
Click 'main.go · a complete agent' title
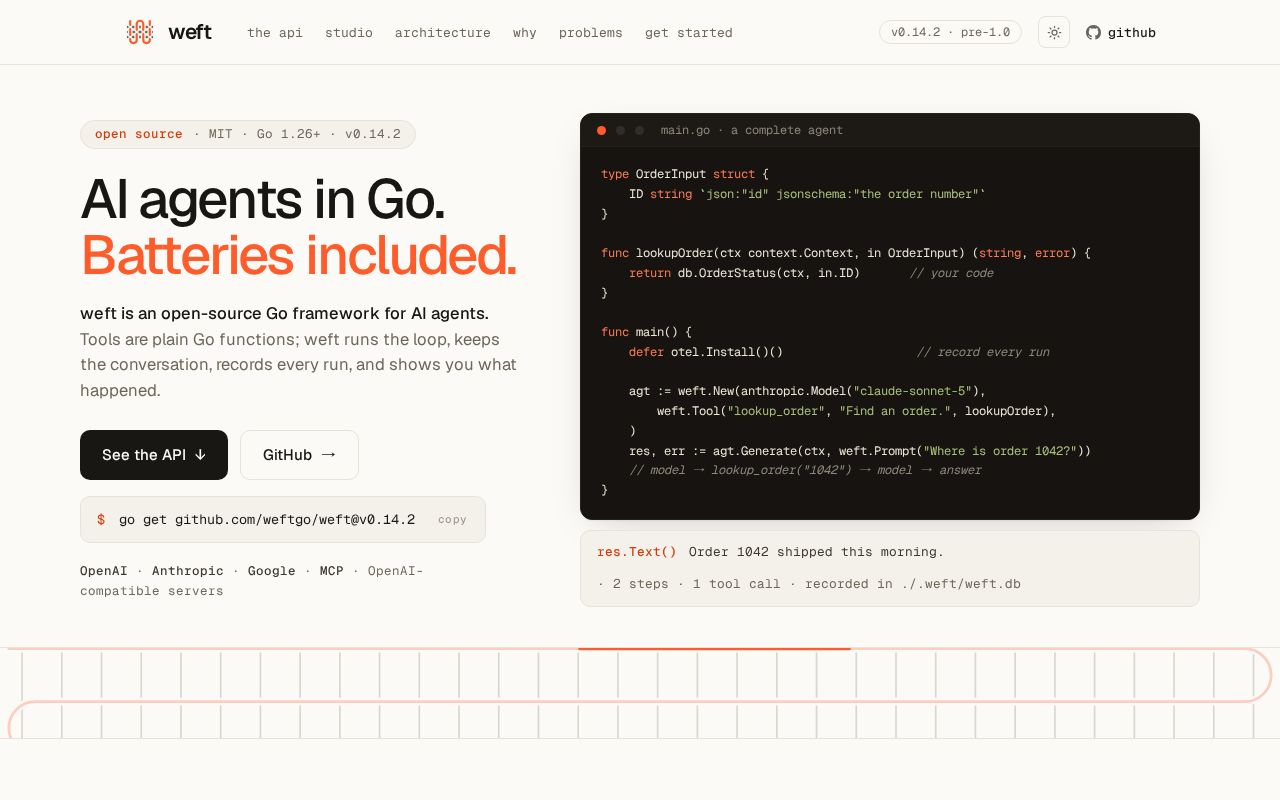click(x=752, y=130)
